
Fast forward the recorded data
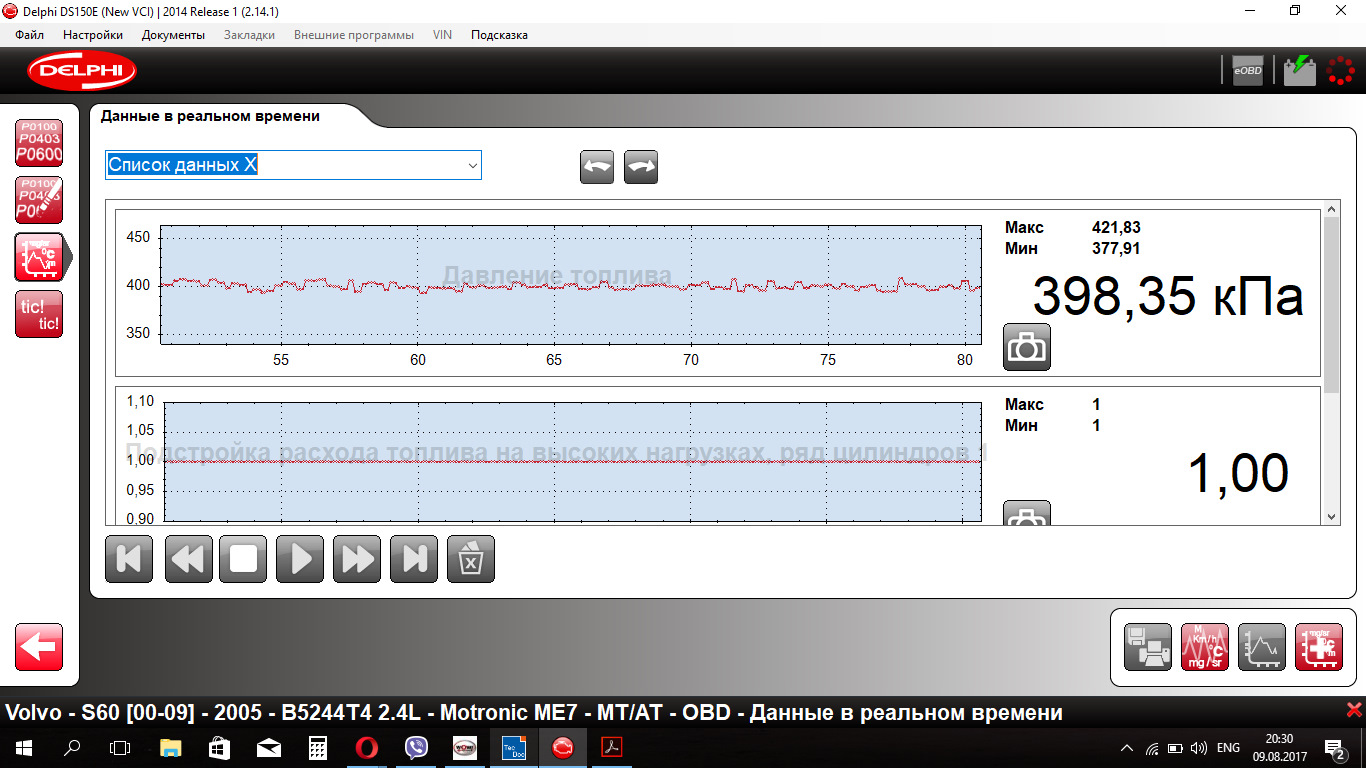coord(357,559)
